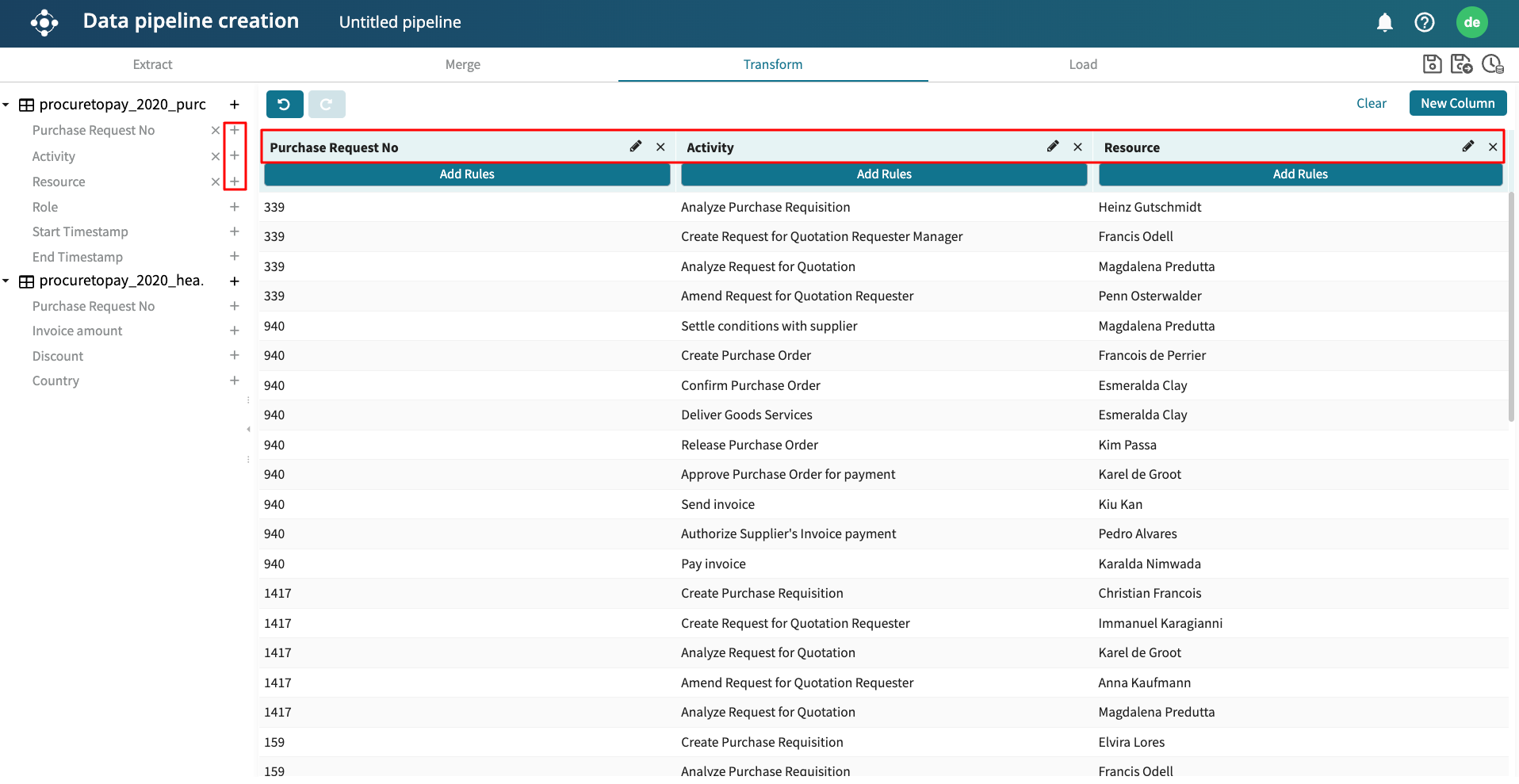Collapse the left panel with arrow handle

pos(248,430)
